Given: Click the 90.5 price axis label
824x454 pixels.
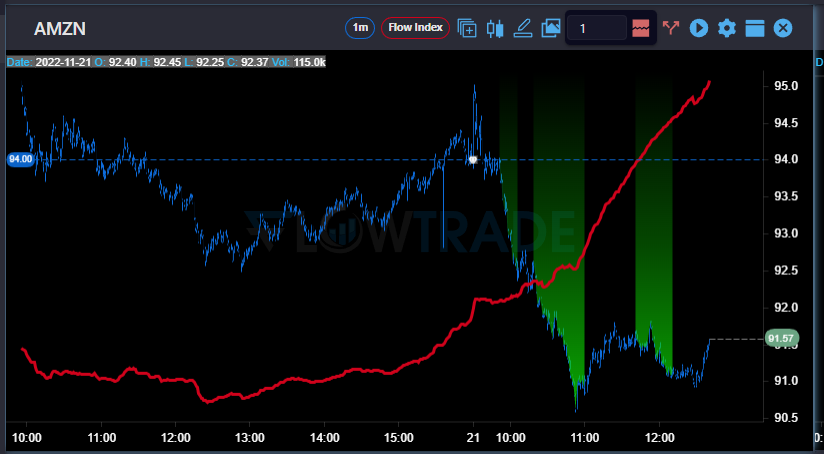Looking at the screenshot, I should coord(787,418).
